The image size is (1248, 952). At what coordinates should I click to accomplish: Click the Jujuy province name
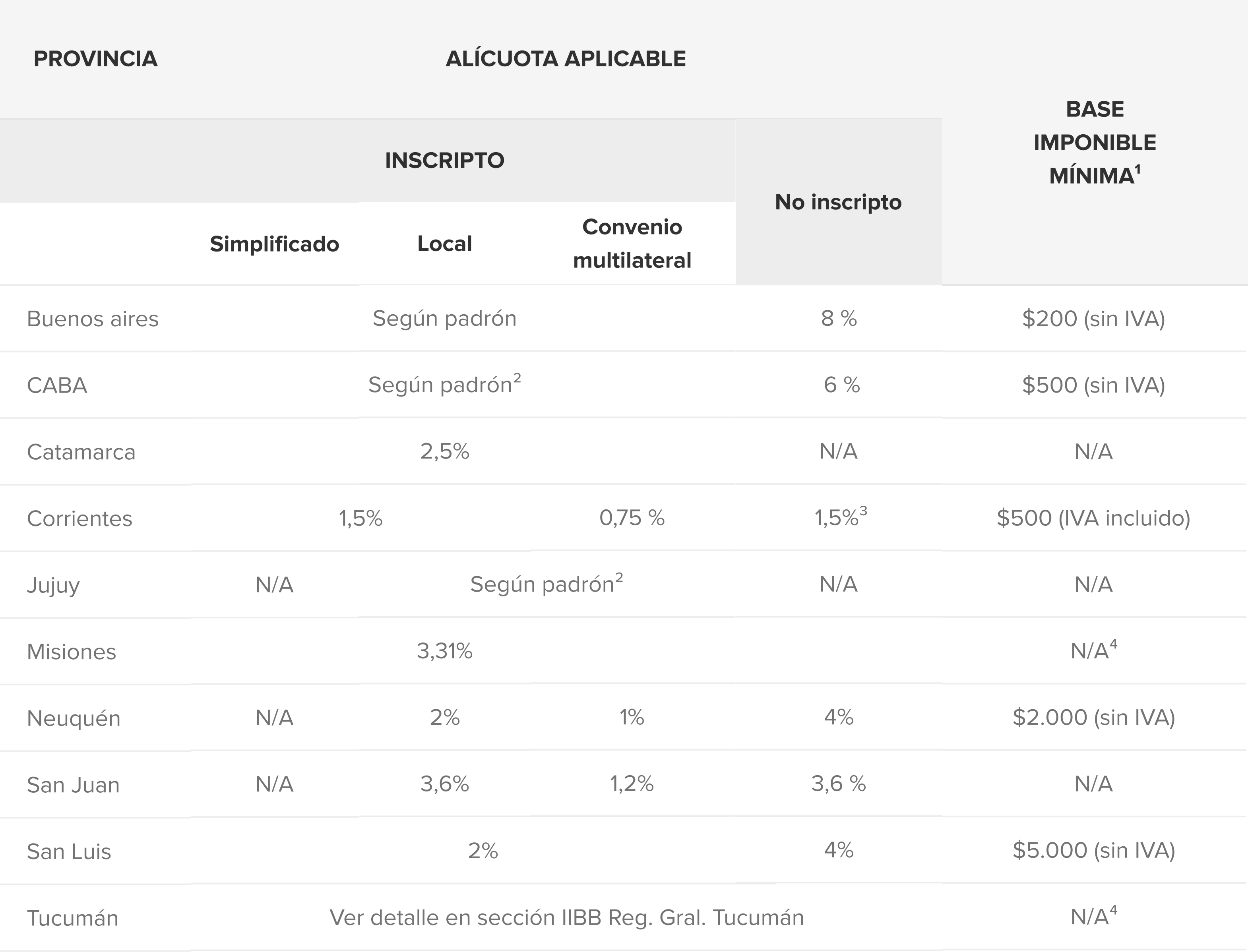tap(53, 585)
